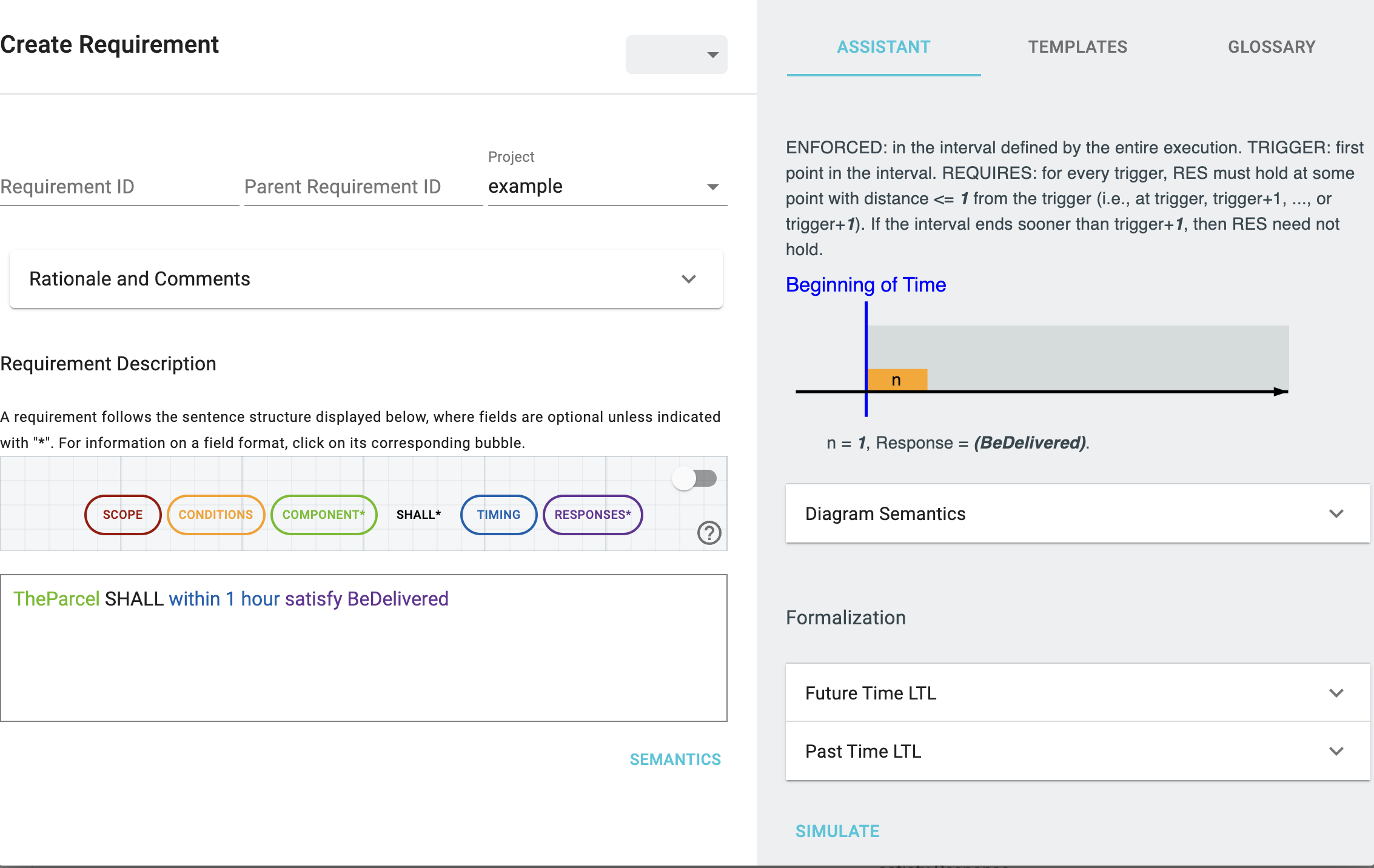Click the TIMING field bubble
Image resolution: width=1374 pixels, height=868 pixels.
[498, 515]
